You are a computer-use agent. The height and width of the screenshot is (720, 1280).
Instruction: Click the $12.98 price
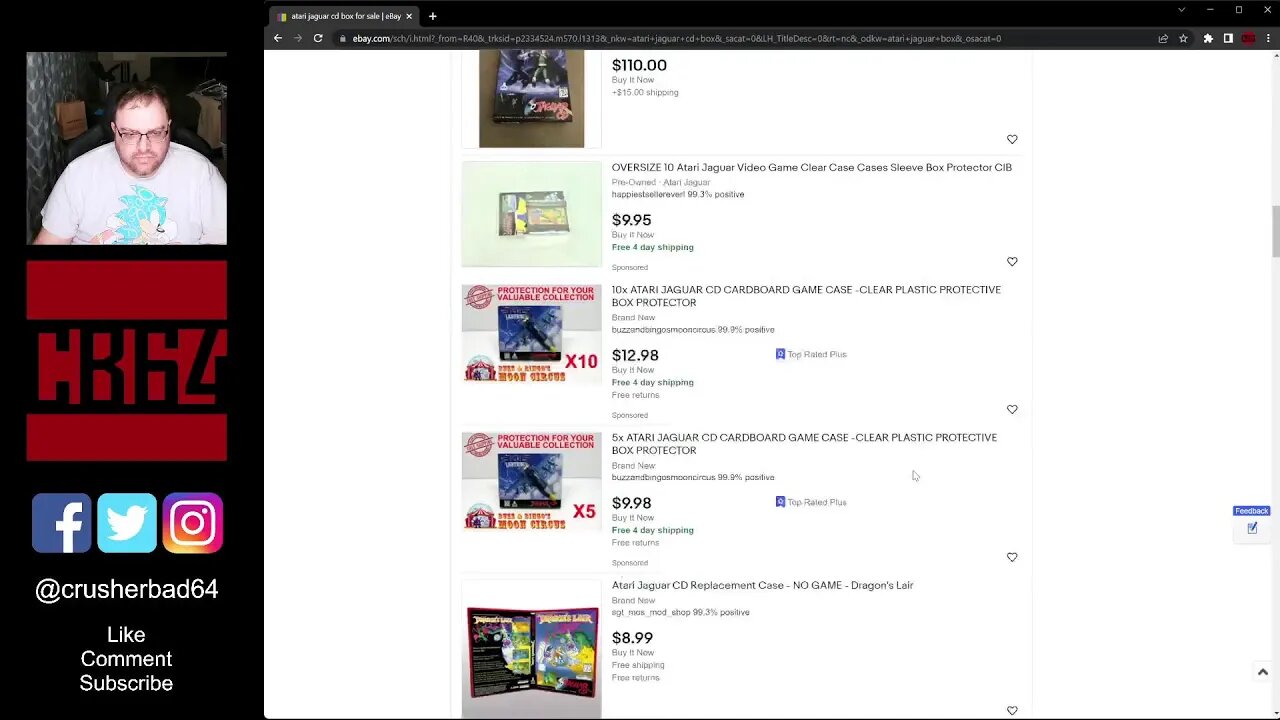tap(635, 355)
